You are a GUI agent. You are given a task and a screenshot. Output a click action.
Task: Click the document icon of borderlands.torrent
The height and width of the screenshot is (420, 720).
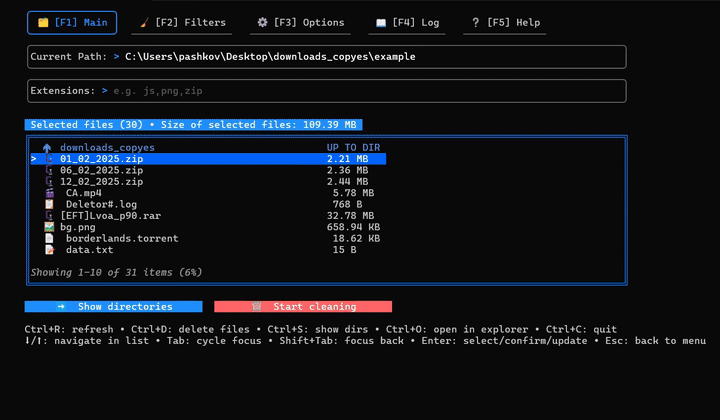click(x=49, y=239)
